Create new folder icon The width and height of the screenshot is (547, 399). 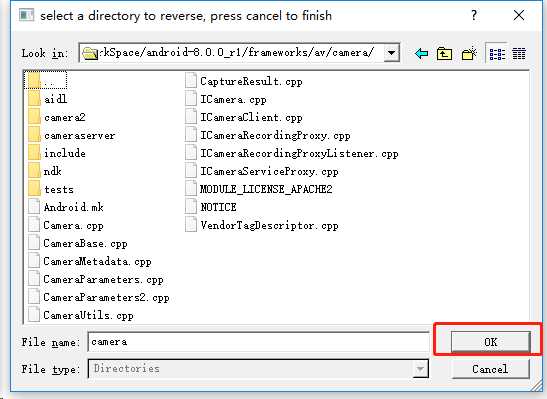(x=469, y=53)
